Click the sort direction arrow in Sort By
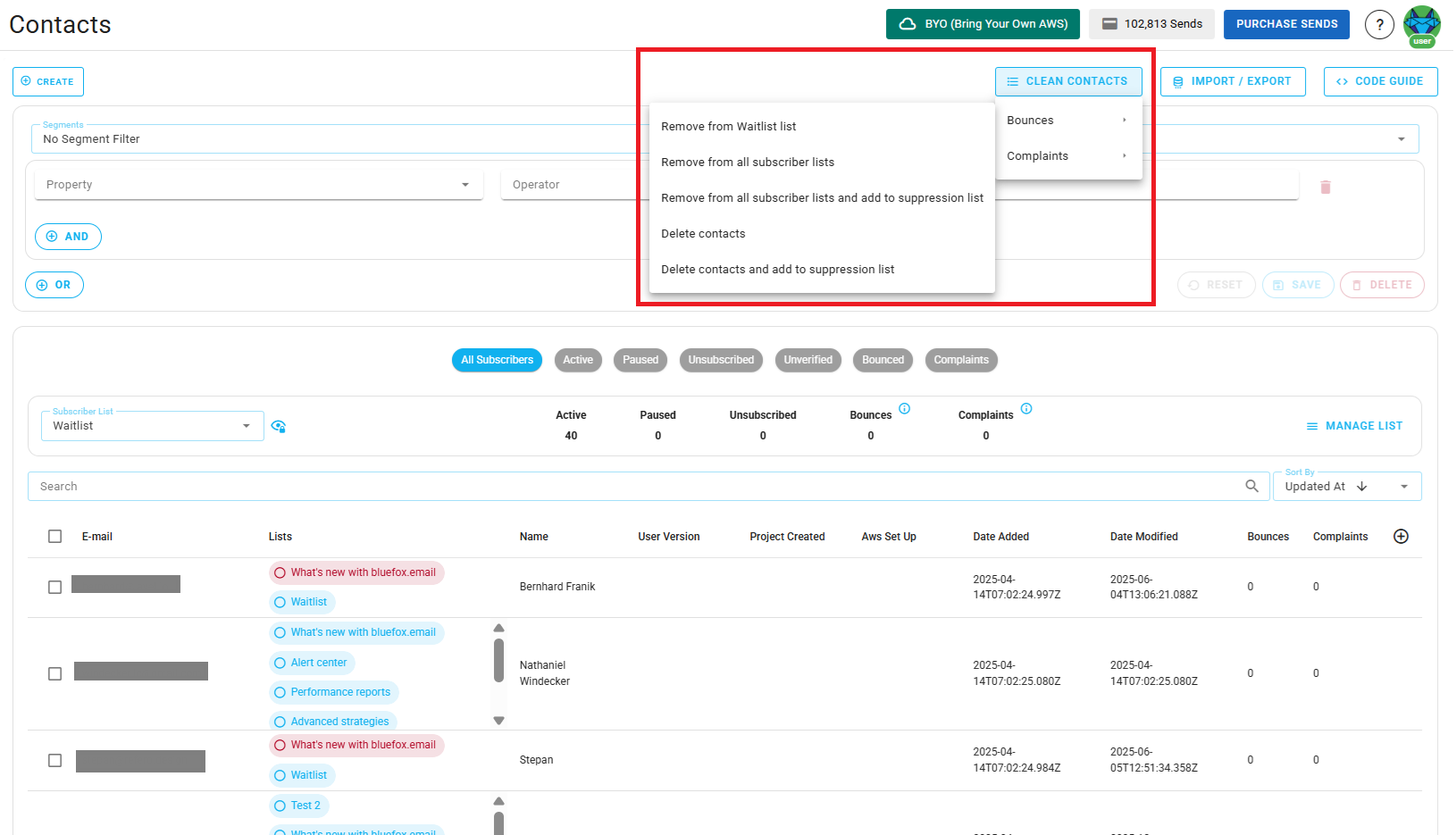Screen dimensions: 1456x835 [x=1361, y=486]
